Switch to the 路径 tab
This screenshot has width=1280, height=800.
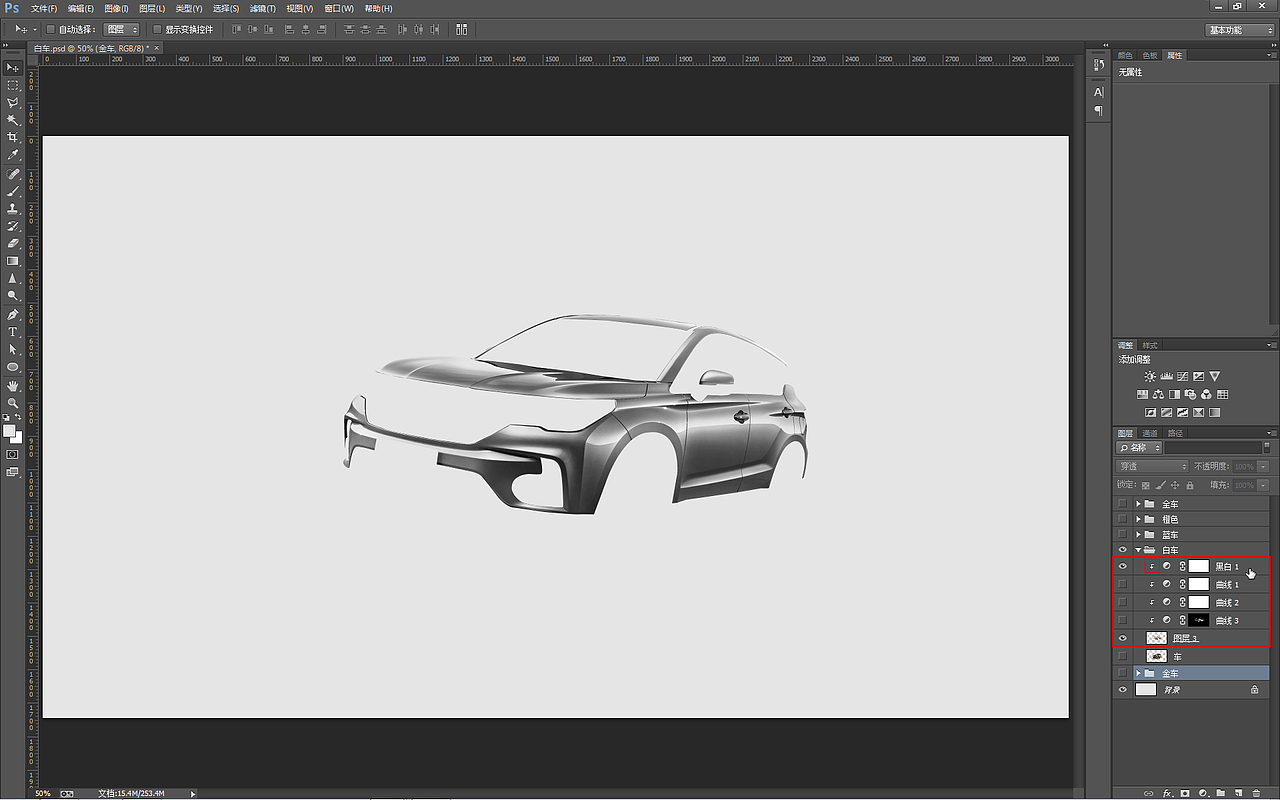coord(1175,433)
